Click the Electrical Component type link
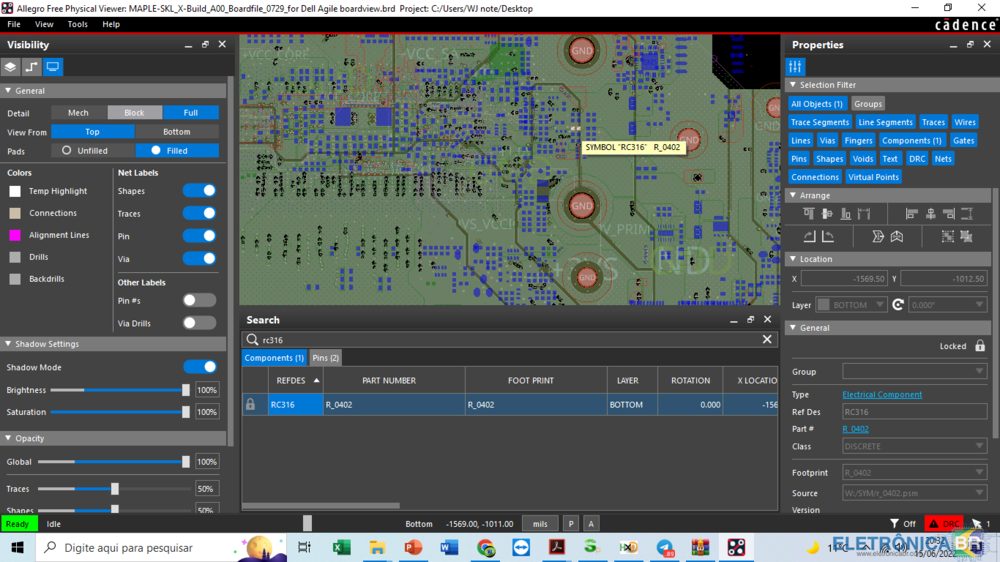1000x562 pixels. 882,395
